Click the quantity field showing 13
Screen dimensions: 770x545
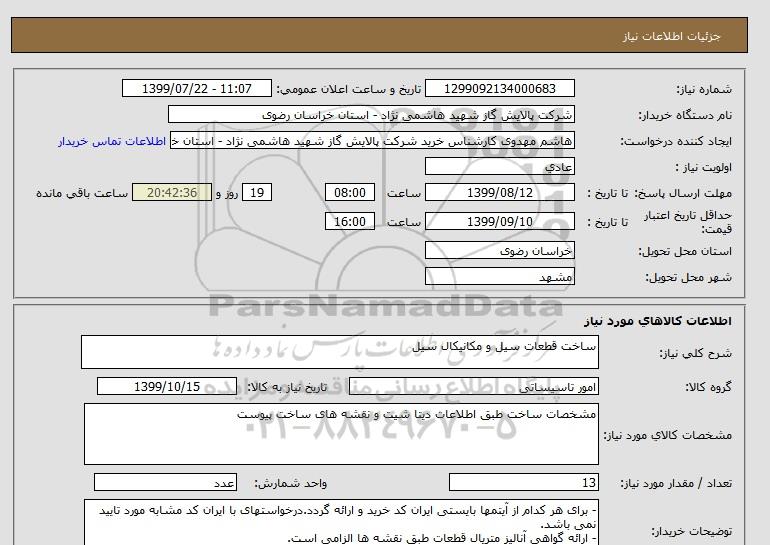[524, 483]
